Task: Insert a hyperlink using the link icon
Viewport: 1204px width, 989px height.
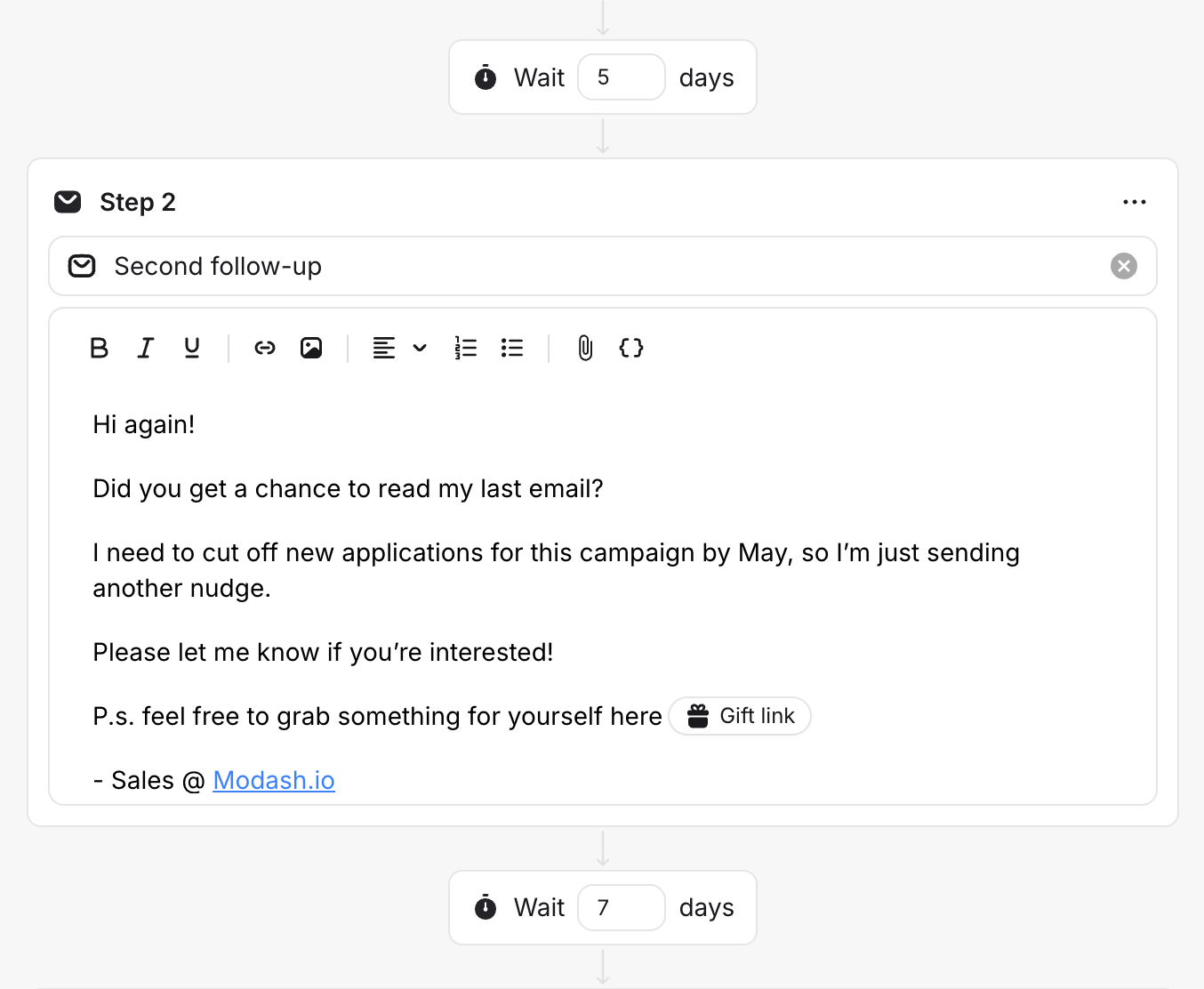Action: click(x=265, y=348)
